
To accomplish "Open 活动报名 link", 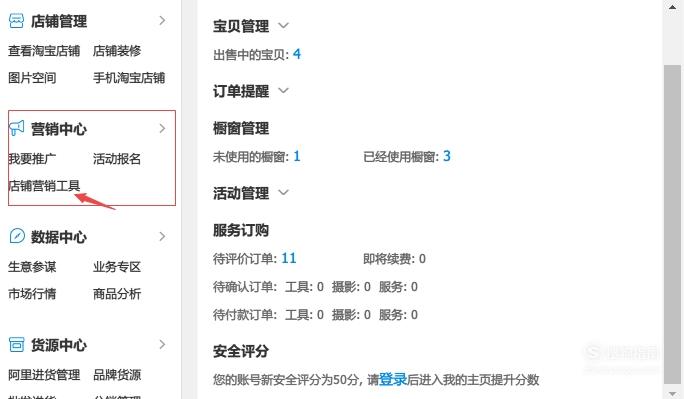I will (117, 159).
